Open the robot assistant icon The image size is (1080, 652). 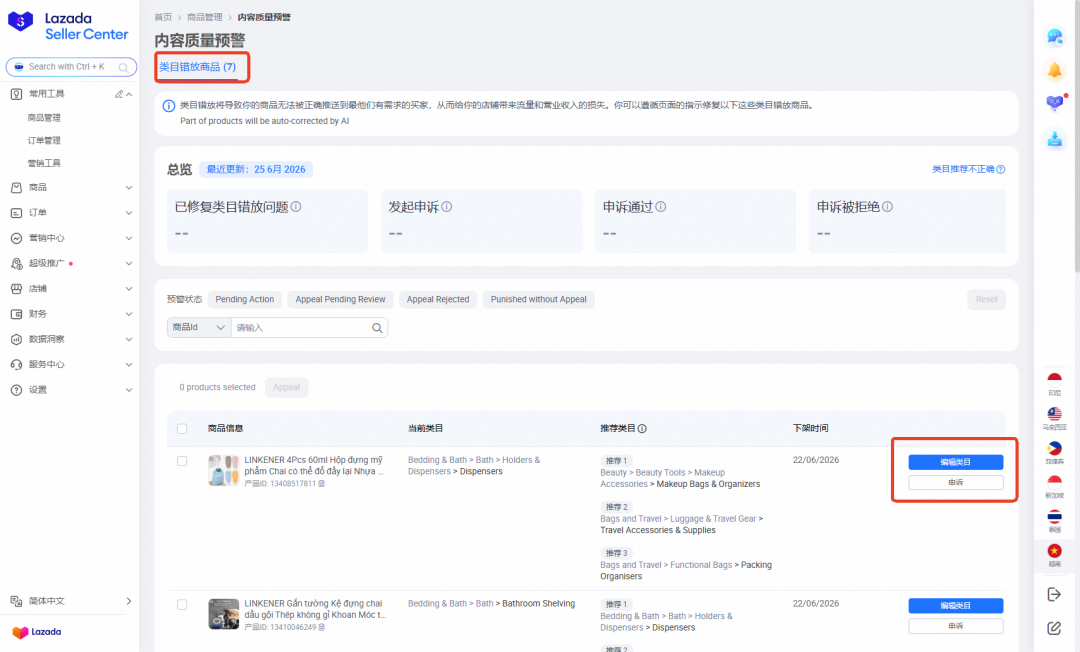coord(1055,103)
